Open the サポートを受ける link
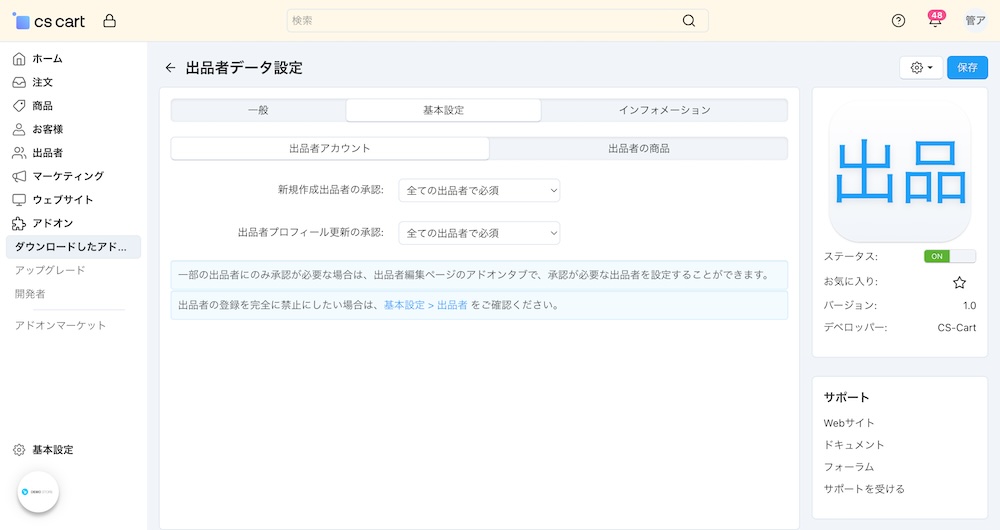 click(x=864, y=489)
